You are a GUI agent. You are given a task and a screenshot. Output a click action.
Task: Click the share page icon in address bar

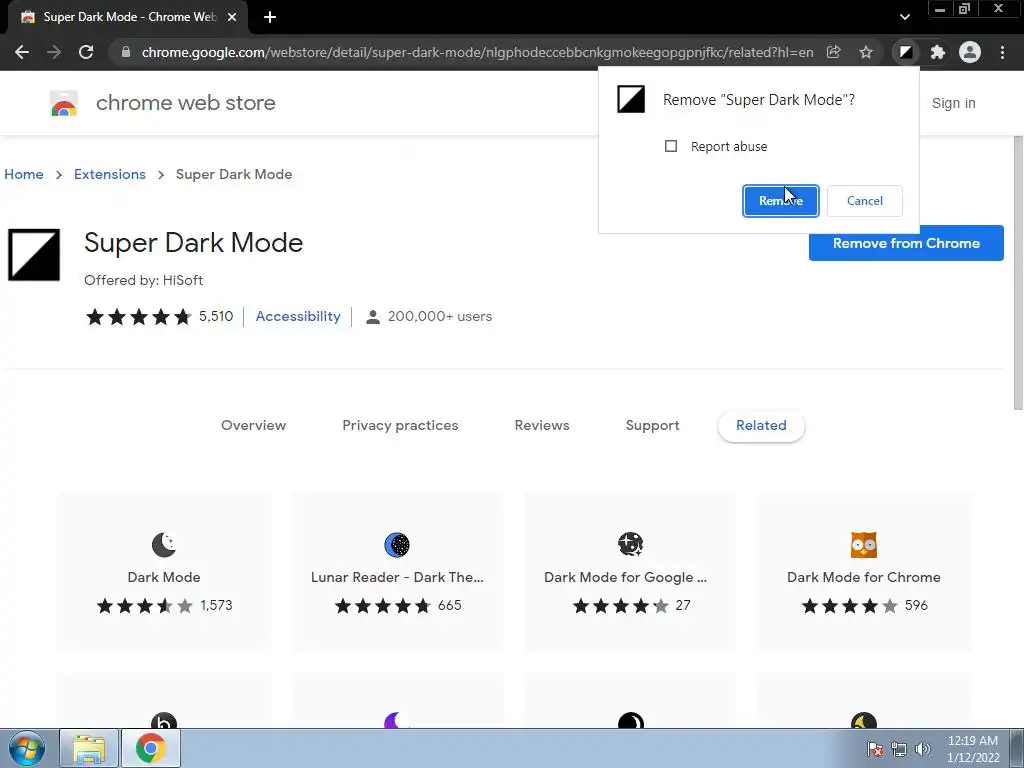pyautogui.click(x=833, y=52)
